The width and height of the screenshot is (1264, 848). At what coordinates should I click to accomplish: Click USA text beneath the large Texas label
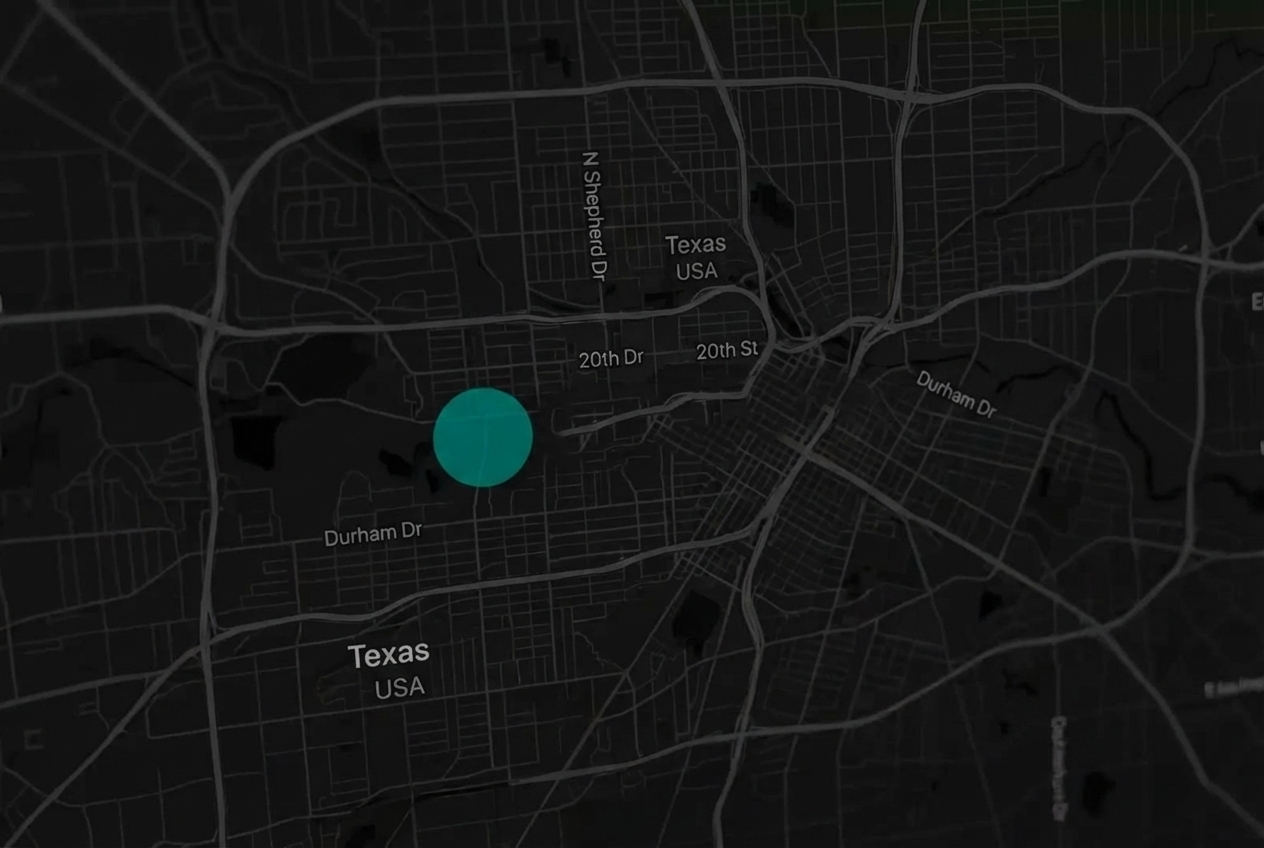tap(399, 687)
